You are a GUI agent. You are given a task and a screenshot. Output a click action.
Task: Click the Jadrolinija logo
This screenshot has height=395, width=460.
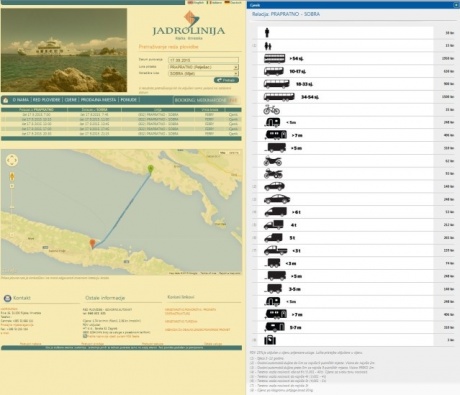coord(189,25)
